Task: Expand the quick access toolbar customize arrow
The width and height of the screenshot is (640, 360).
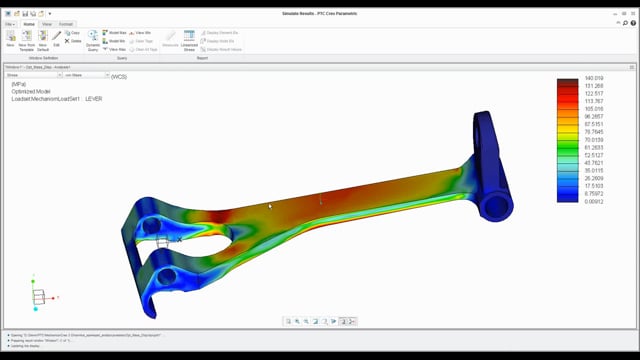Action: click(50, 14)
